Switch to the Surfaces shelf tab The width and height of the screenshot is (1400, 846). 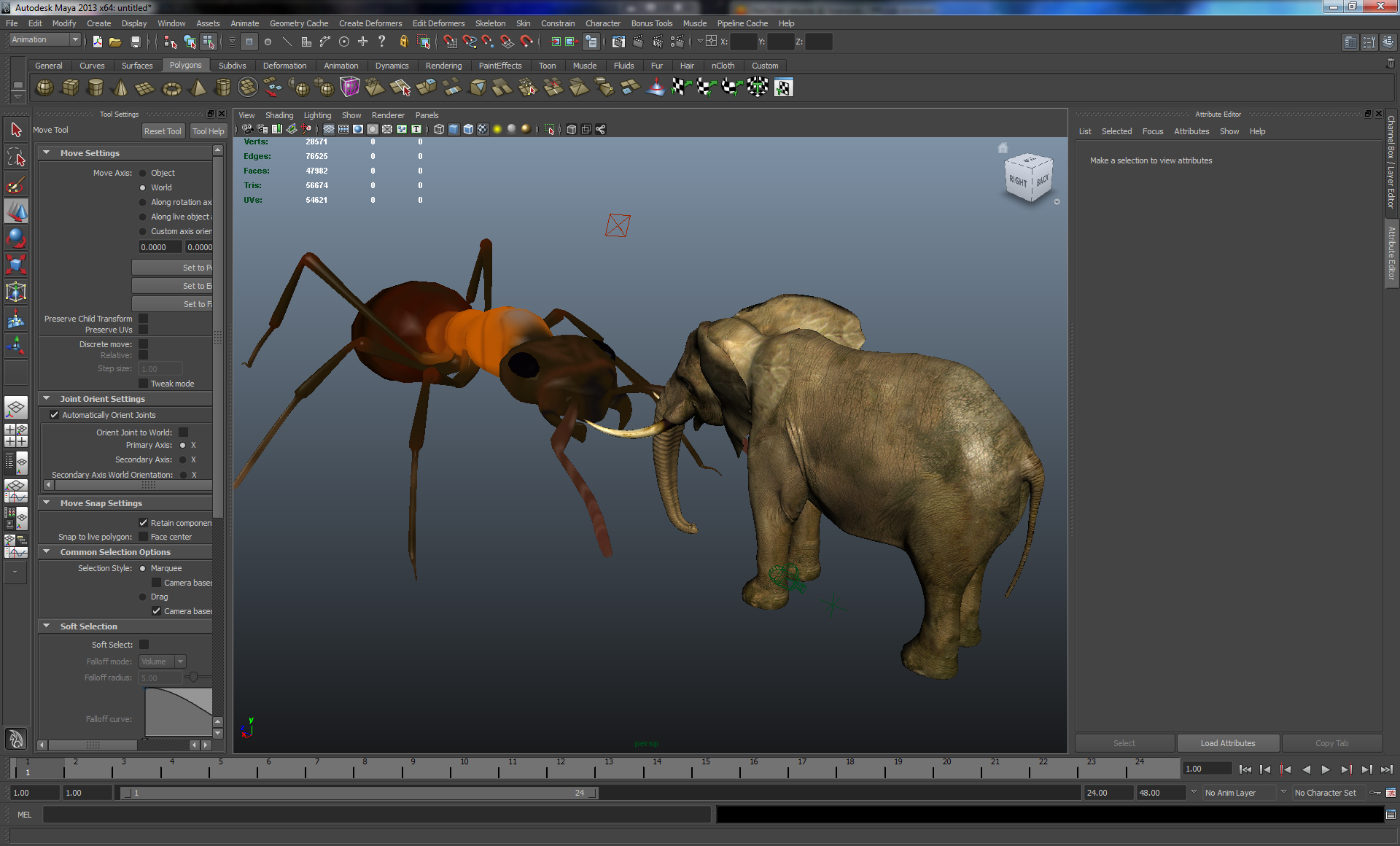[x=137, y=66]
